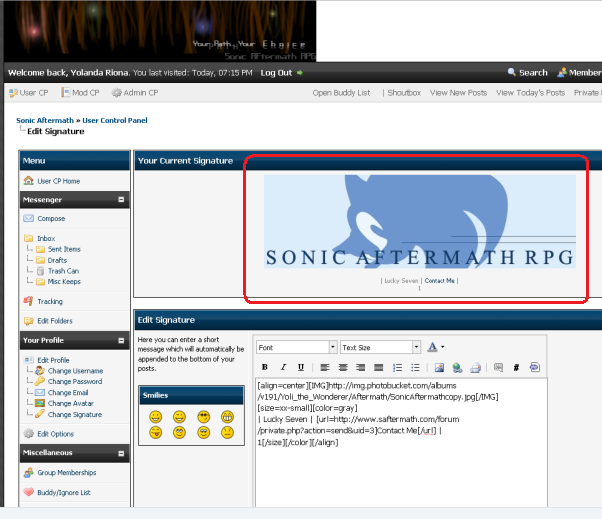The width and height of the screenshot is (602, 519).
Task: Open the text color dropdown arrow
Action: pyautogui.click(x=443, y=347)
